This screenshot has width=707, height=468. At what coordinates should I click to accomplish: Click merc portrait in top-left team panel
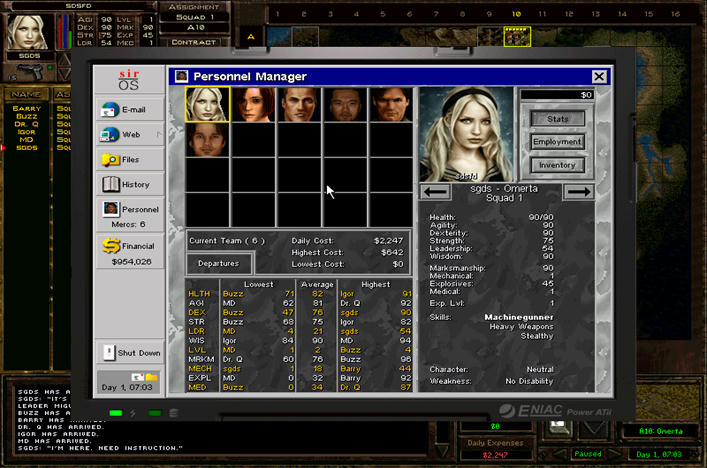click(x=29, y=32)
